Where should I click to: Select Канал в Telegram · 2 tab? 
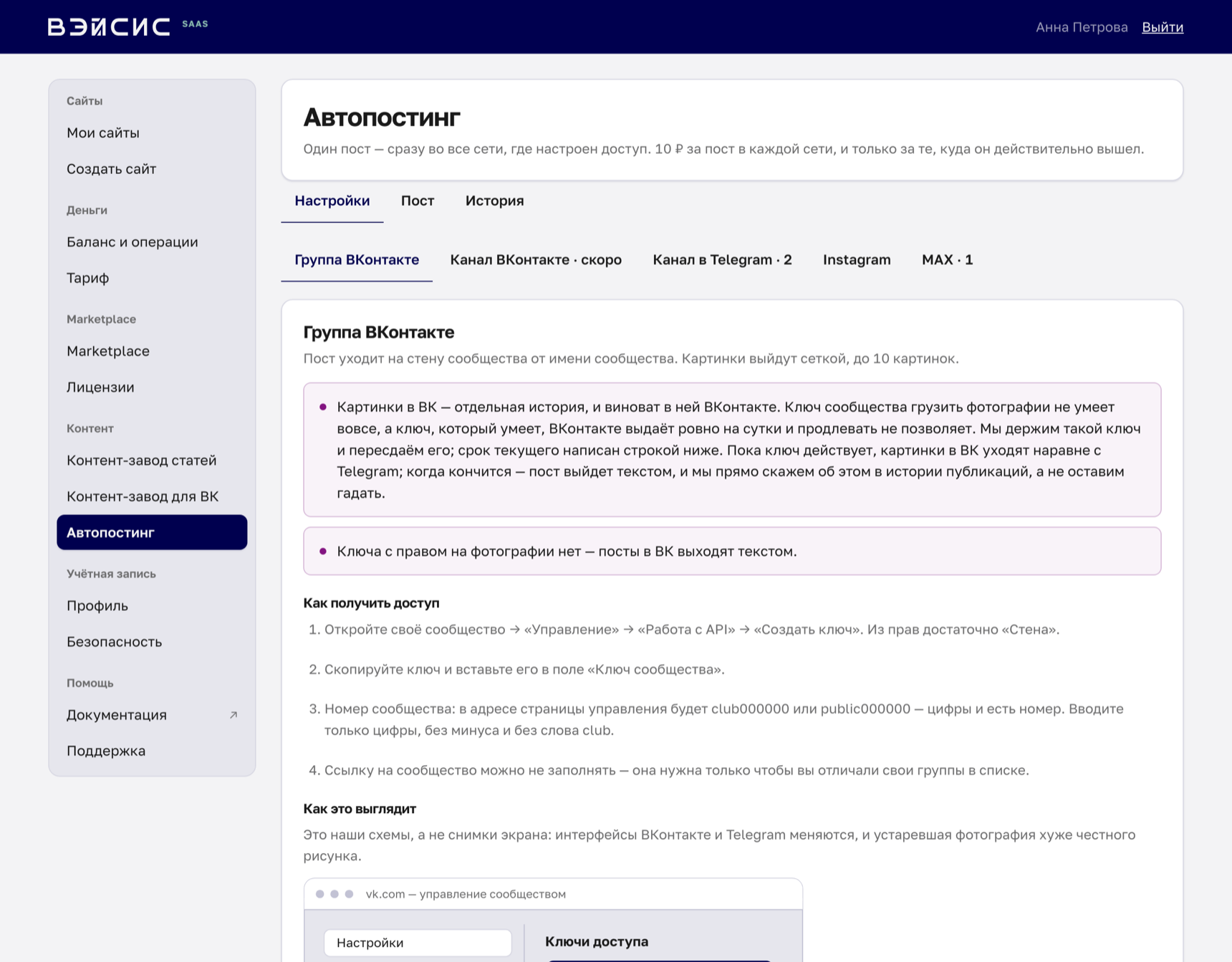click(722, 260)
